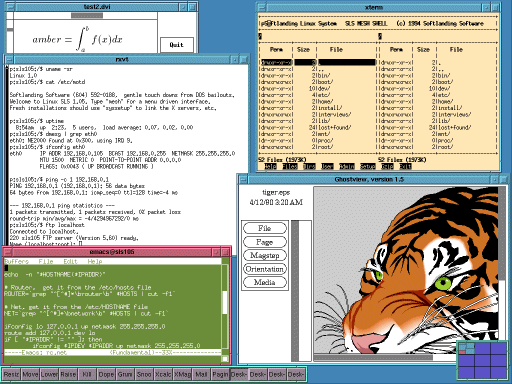The width and height of the screenshot is (512, 384).
Task: Open the Media menu in Ghostview
Action: (265, 282)
